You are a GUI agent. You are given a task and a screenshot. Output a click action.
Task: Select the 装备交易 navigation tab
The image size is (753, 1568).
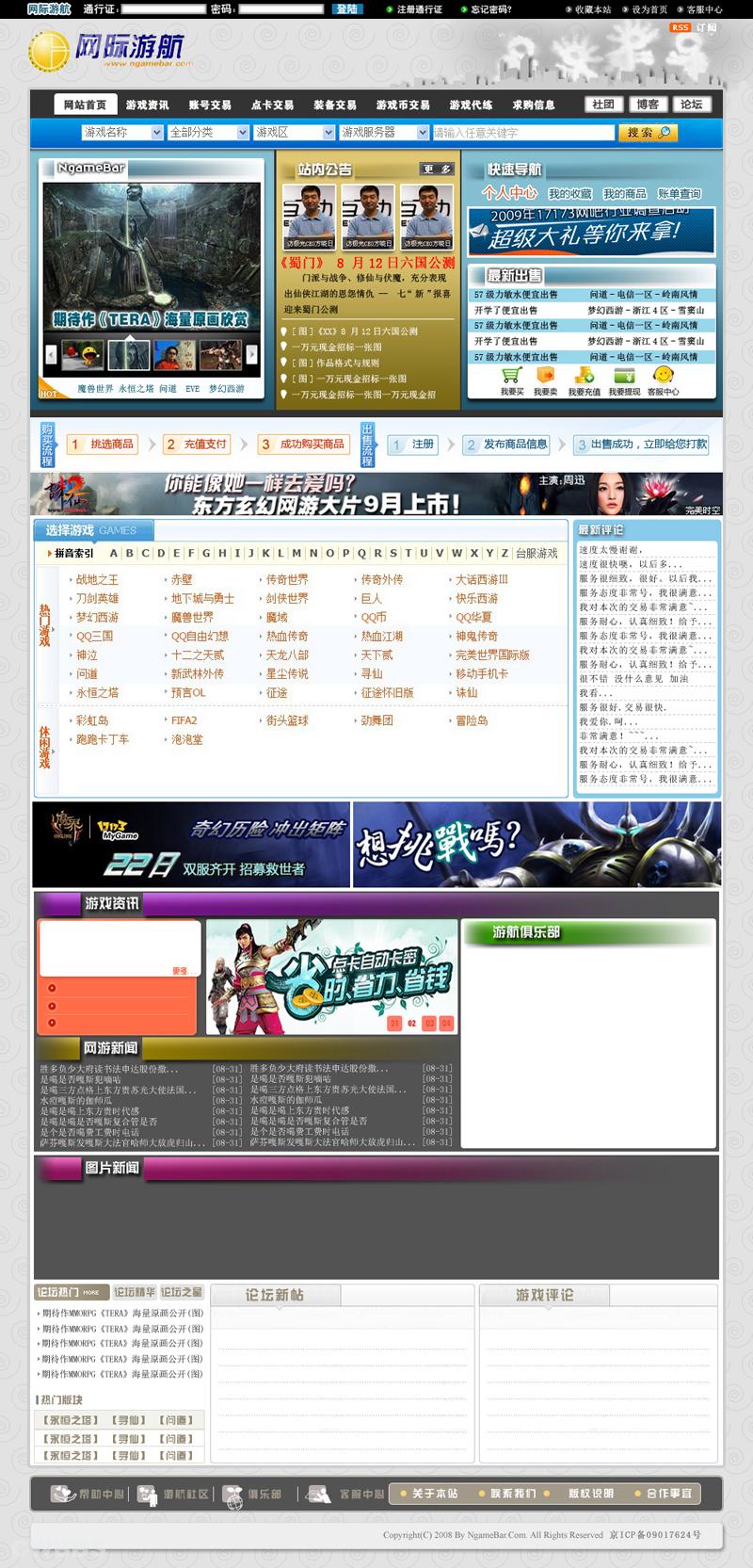click(x=335, y=105)
